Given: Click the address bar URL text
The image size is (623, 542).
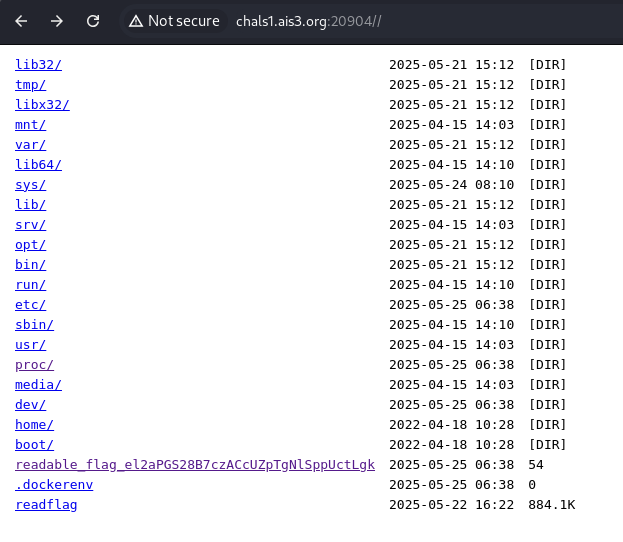Looking at the screenshot, I should click(x=308, y=21).
